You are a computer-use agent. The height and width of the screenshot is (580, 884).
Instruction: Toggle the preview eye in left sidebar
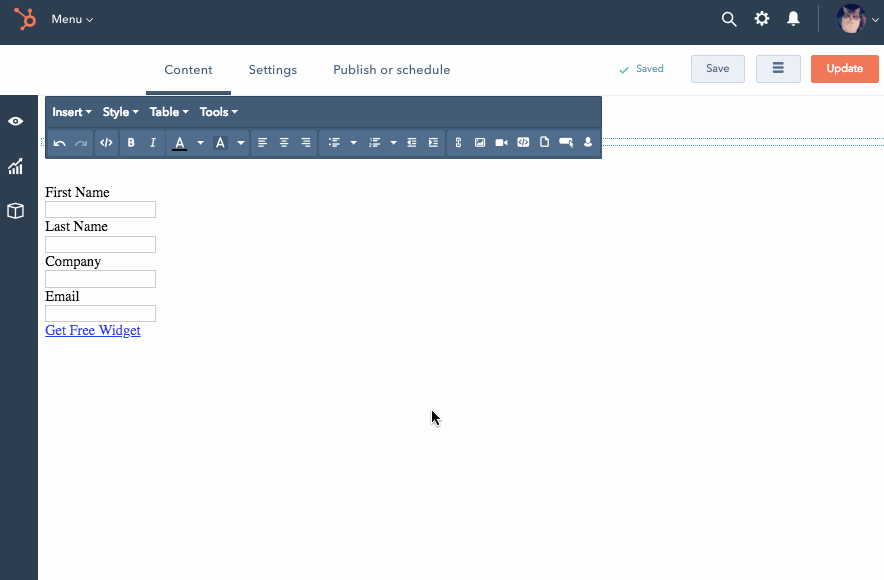[16, 121]
